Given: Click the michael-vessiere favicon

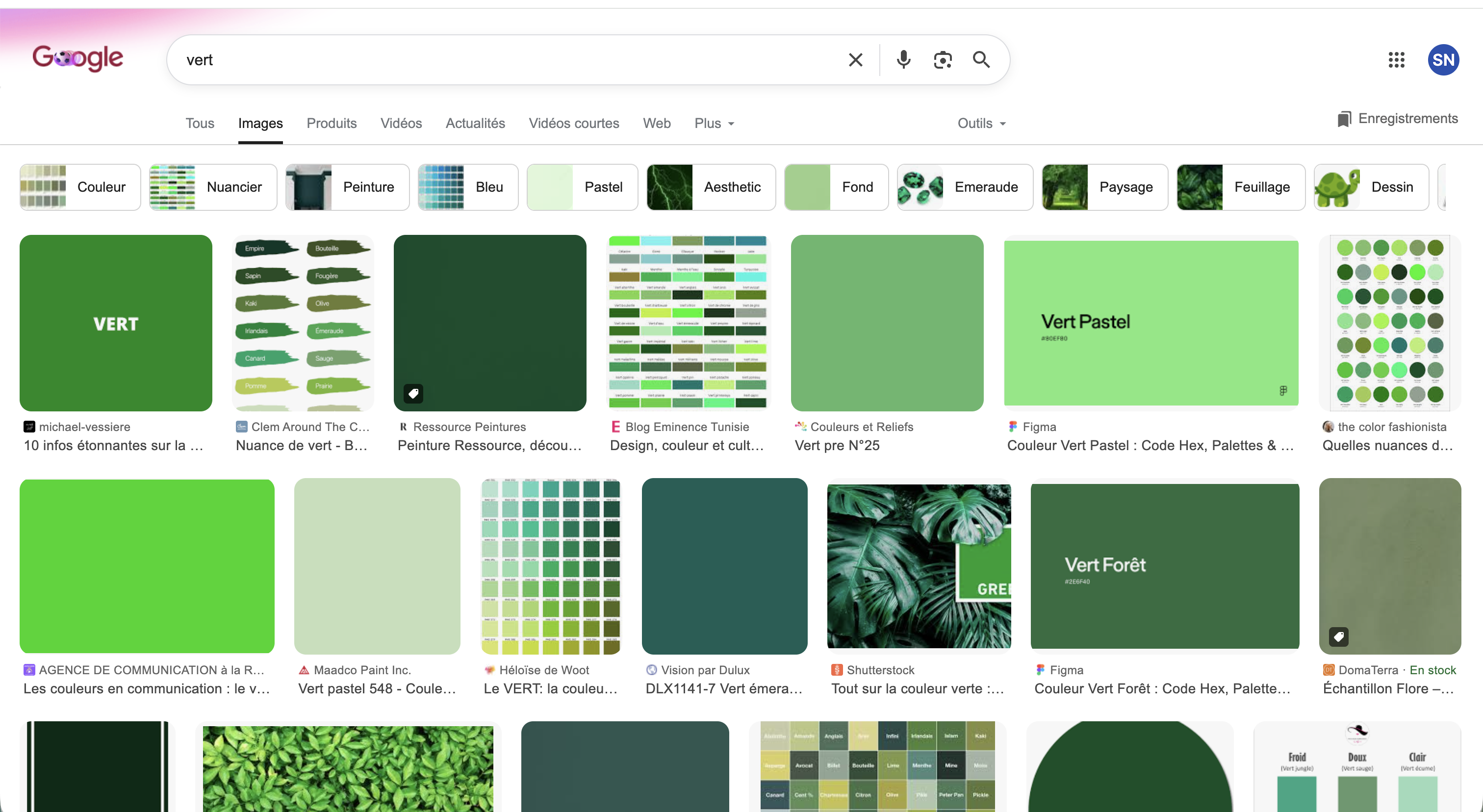Looking at the screenshot, I should click(29, 427).
